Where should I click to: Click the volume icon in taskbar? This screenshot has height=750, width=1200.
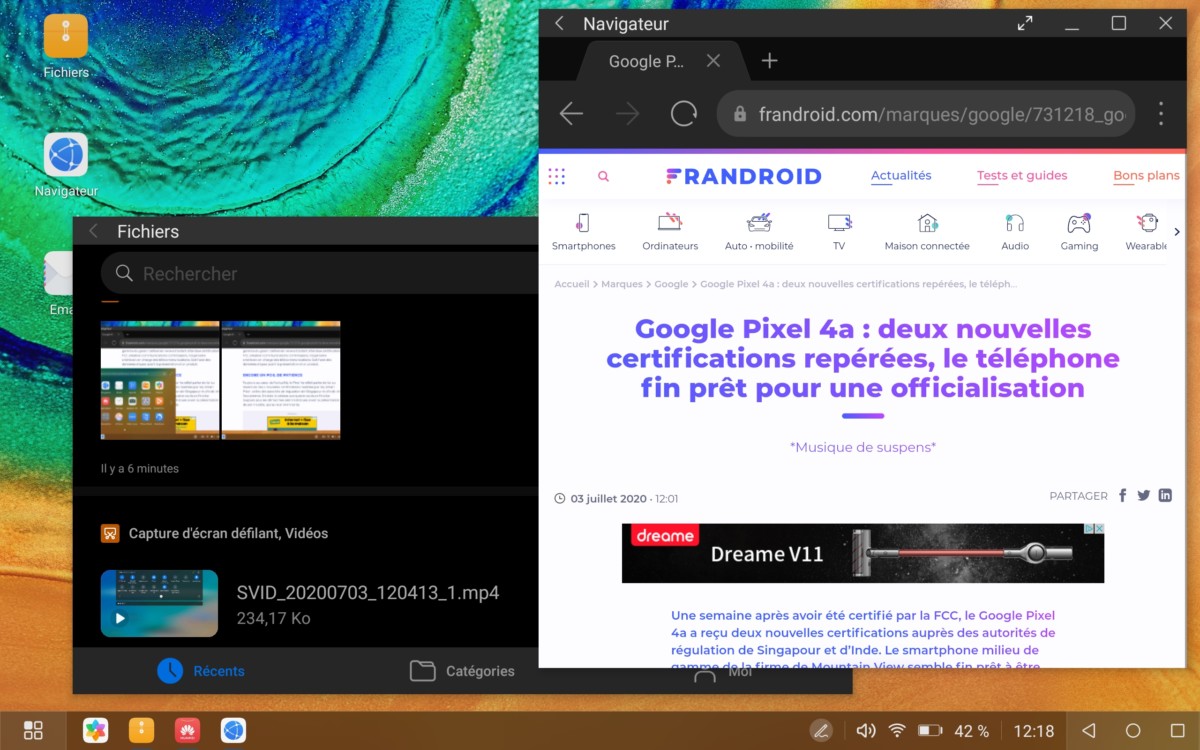coord(866,731)
